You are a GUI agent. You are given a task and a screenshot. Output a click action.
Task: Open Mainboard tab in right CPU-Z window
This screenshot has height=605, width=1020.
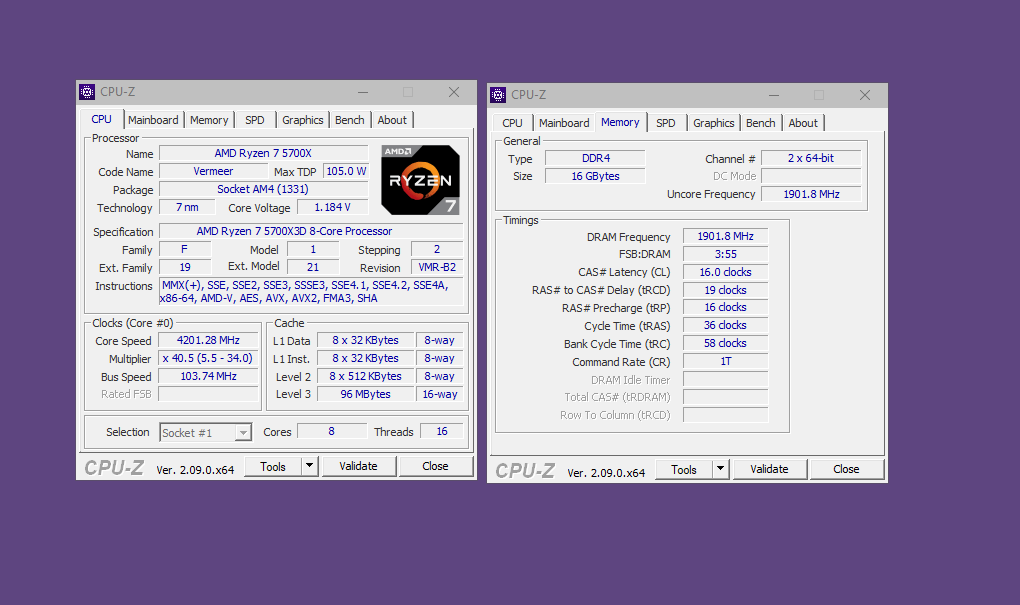point(564,123)
